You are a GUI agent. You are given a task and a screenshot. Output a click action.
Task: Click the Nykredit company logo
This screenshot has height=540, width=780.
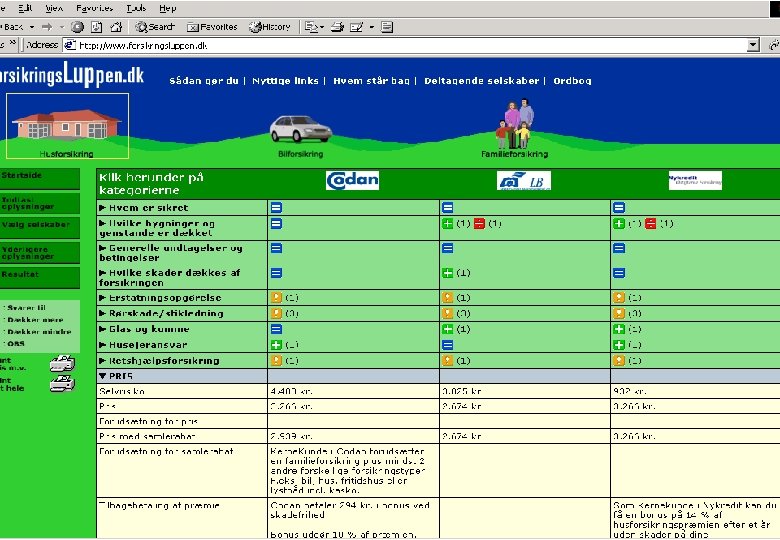[x=695, y=180]
